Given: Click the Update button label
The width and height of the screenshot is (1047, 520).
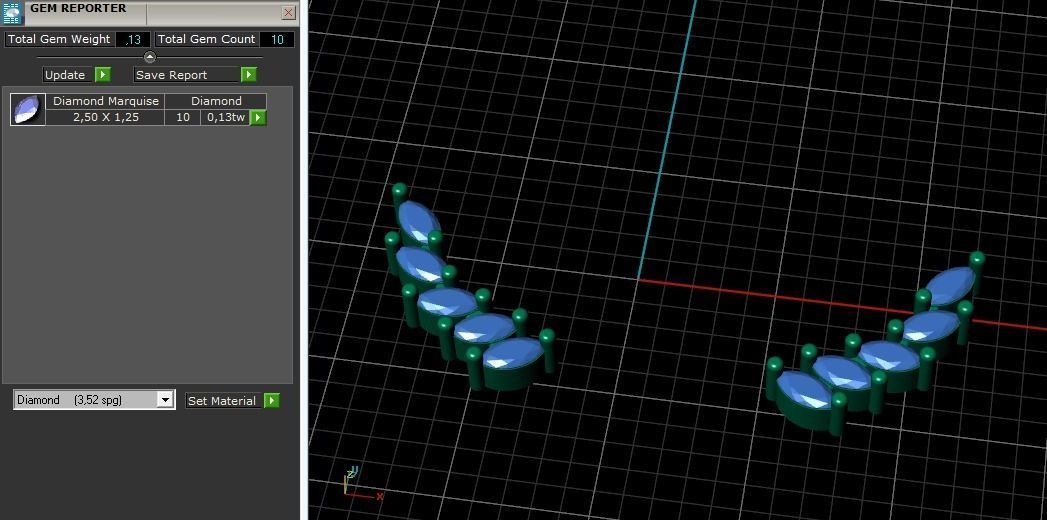Looking at the screenshot, I should [65, 75].
